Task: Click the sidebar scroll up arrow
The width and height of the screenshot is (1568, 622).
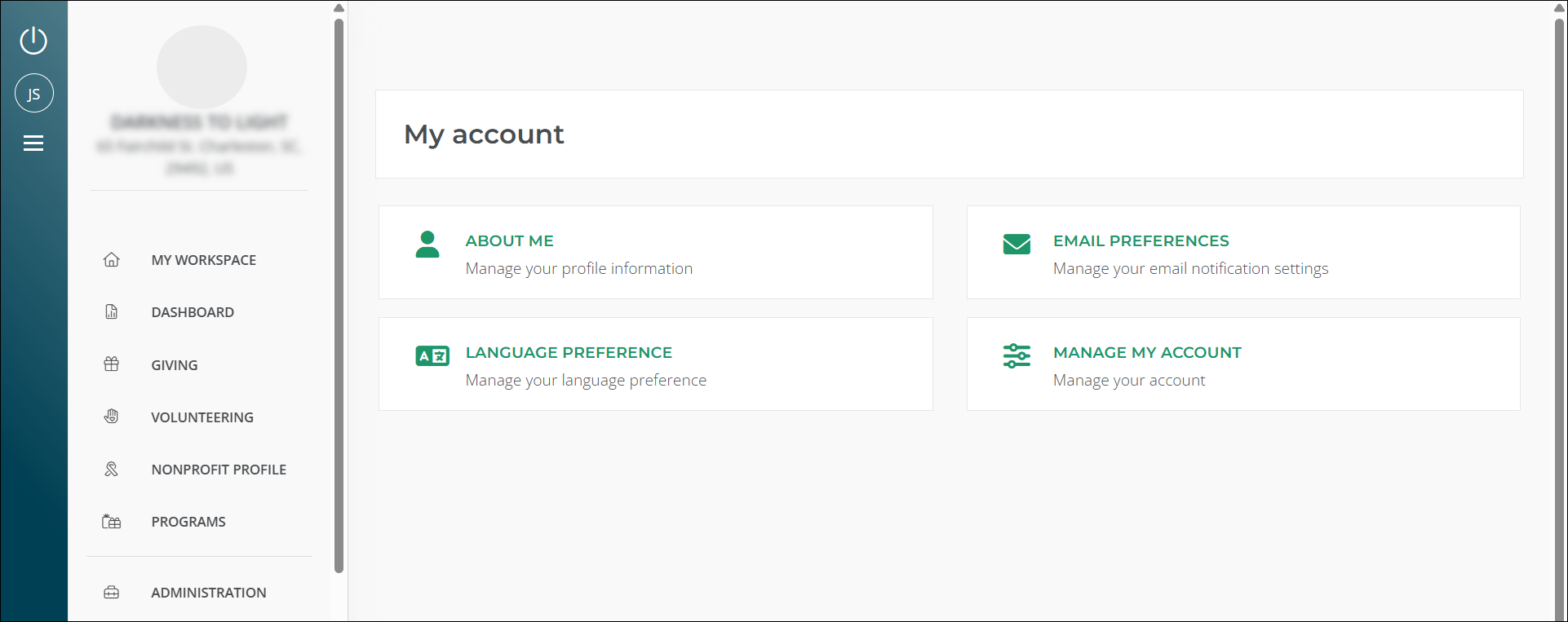Action: click(339, 8)
